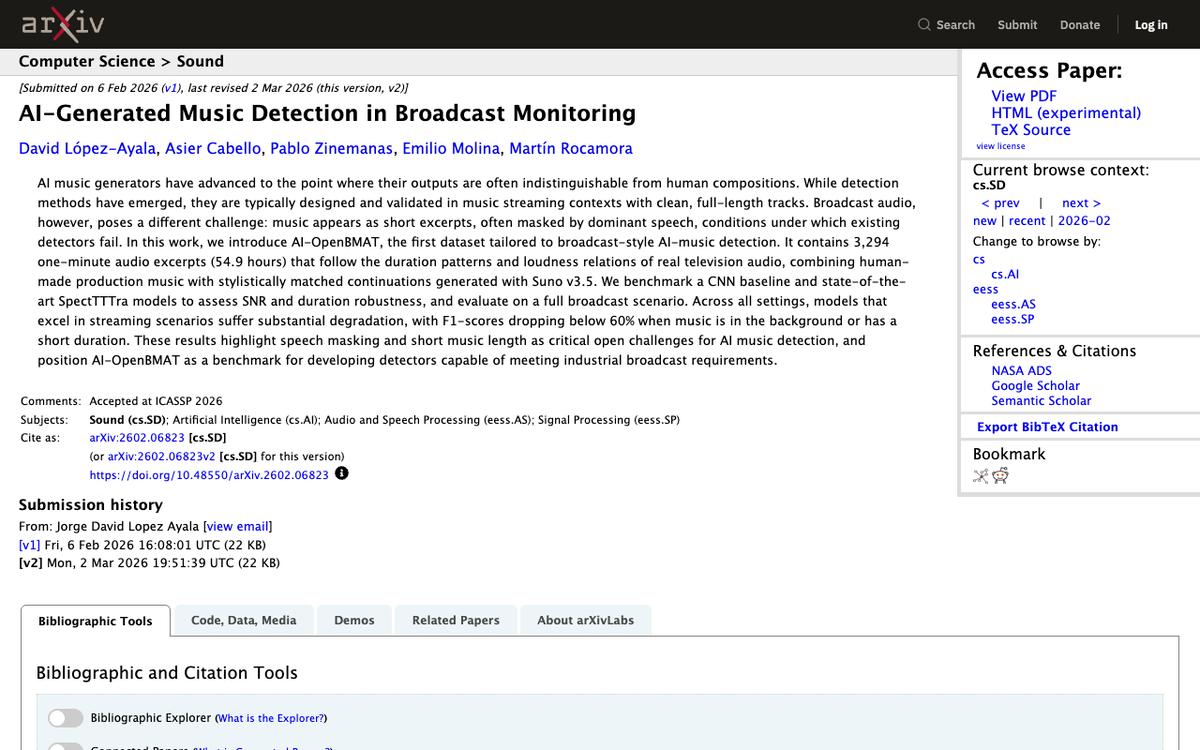
Task: Open author Emilio Molina
Action: 450,149
